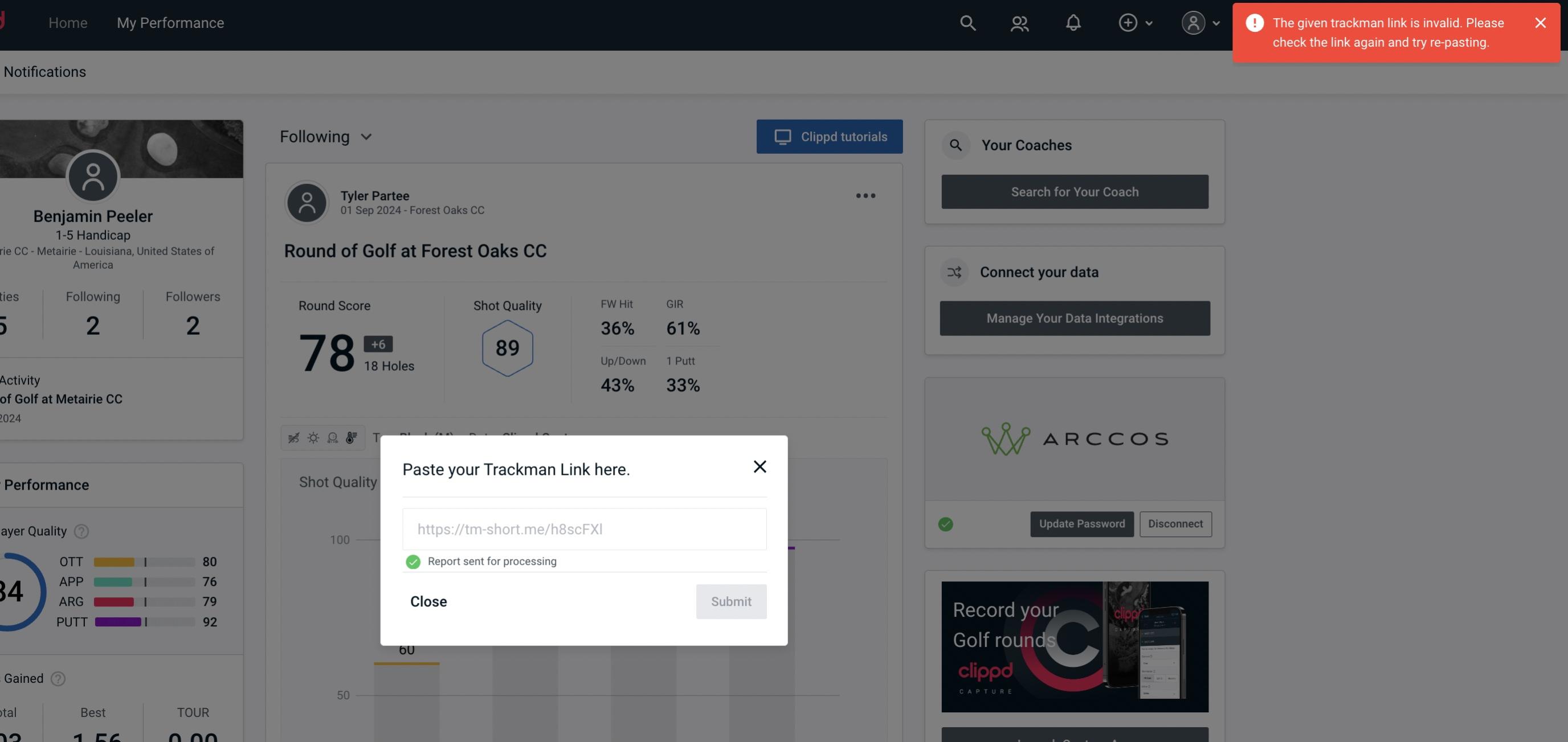Click the three-dots options menu on Tyler Partee post

click(x=865, y=196)
